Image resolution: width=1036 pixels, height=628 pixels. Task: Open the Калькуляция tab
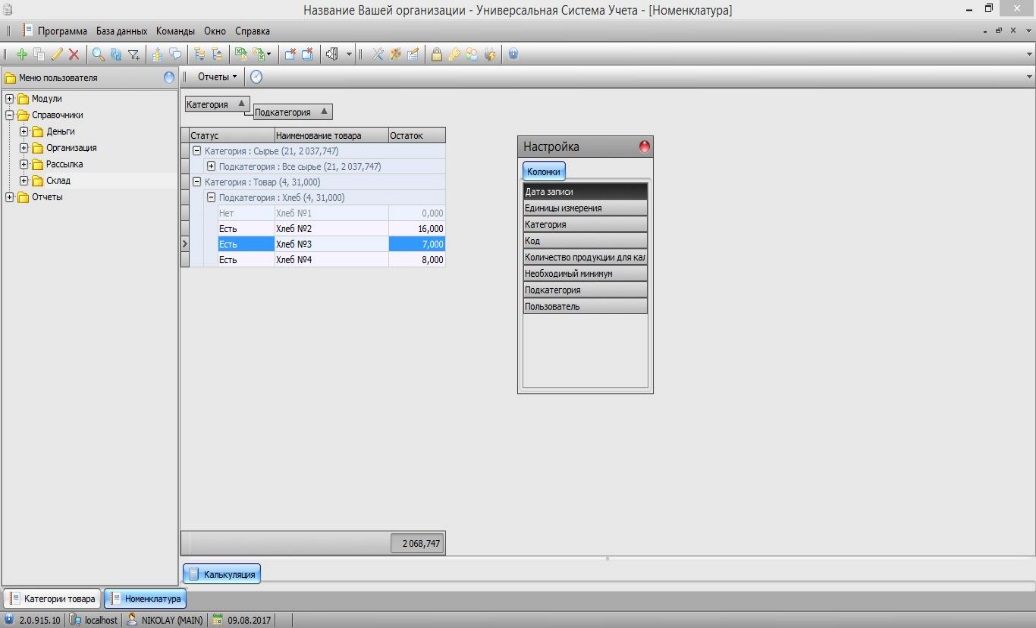[x=222, y=574]
